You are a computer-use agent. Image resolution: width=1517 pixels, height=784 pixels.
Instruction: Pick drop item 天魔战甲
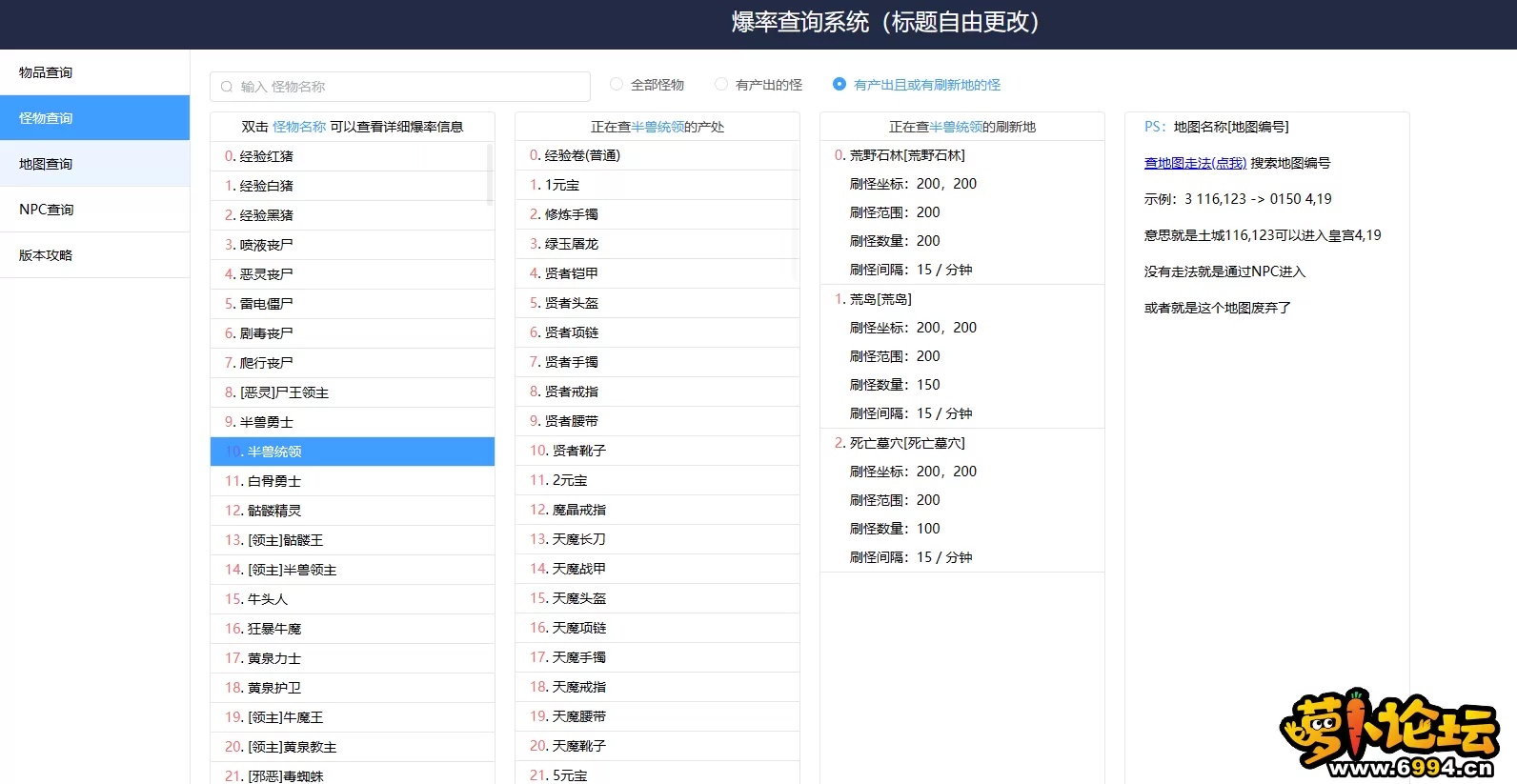657,569
